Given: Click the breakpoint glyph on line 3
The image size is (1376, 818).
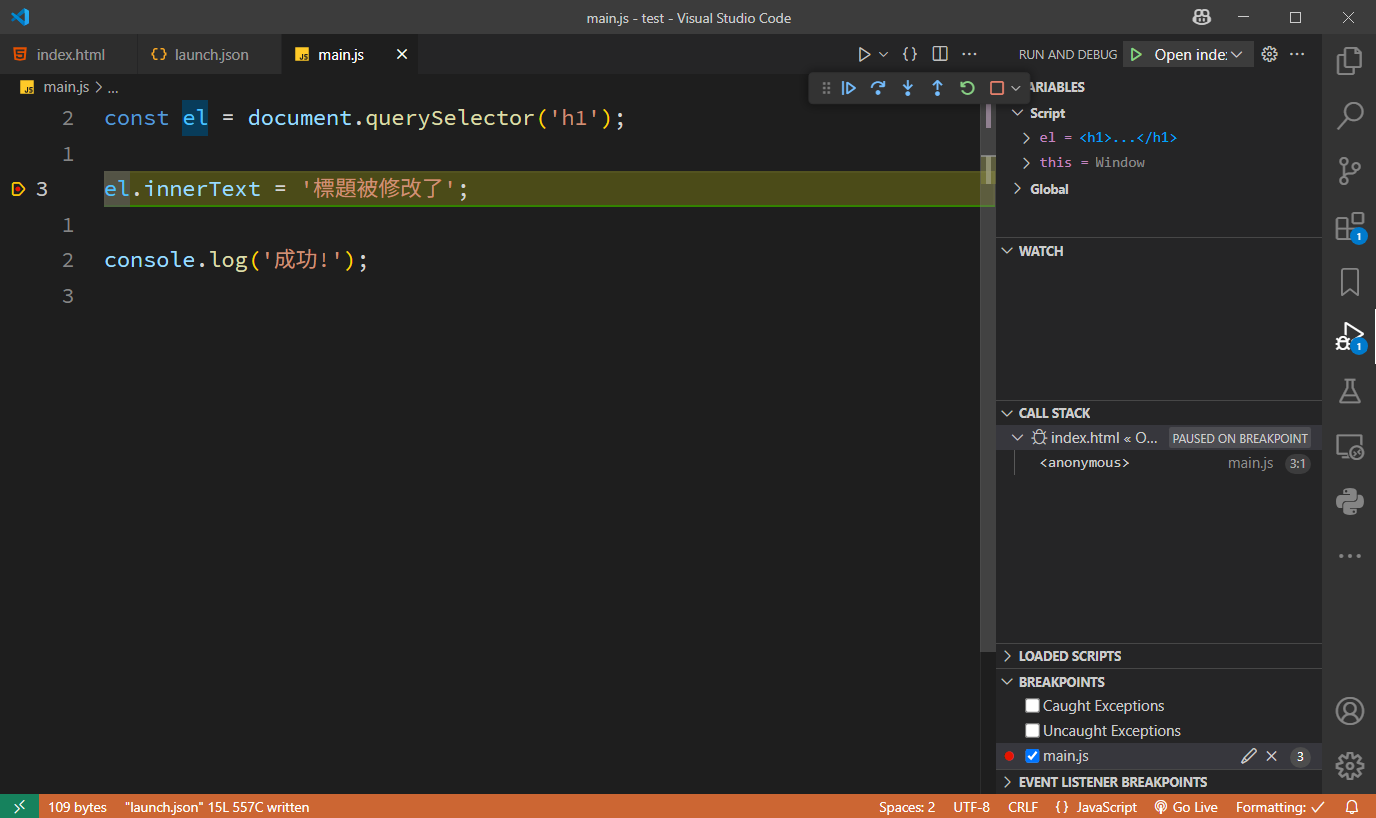Looking at the screenshot, I should pos(18,189).
